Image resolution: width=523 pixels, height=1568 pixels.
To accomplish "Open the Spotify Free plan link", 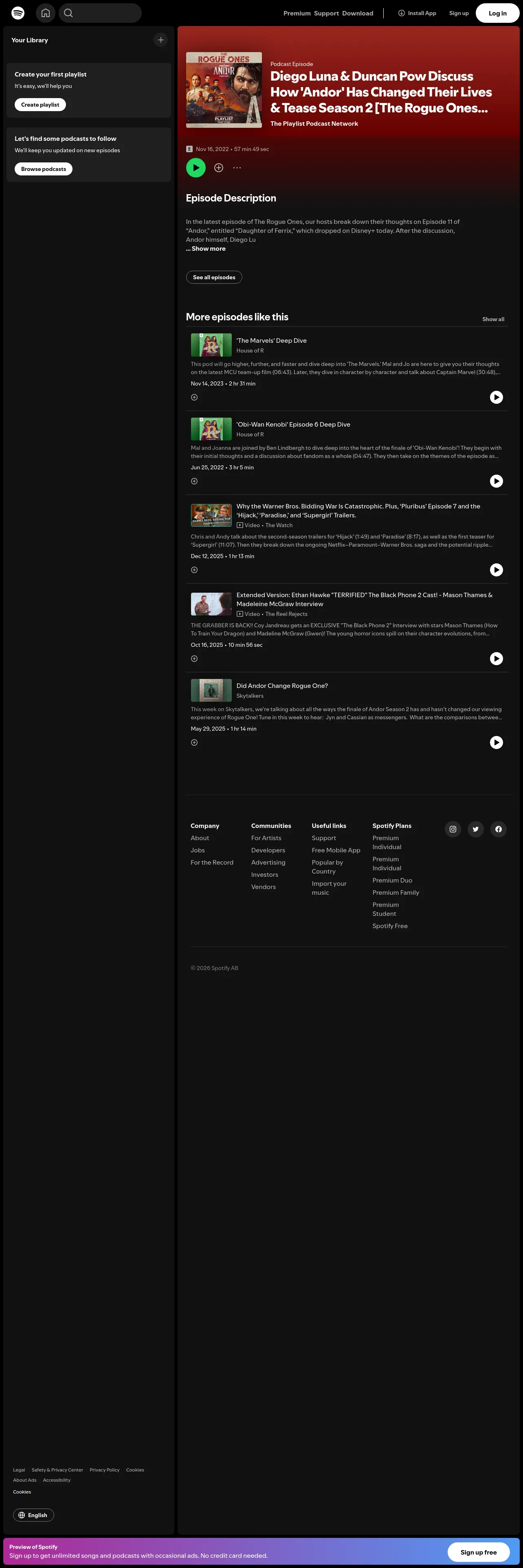I will (390, 926).
